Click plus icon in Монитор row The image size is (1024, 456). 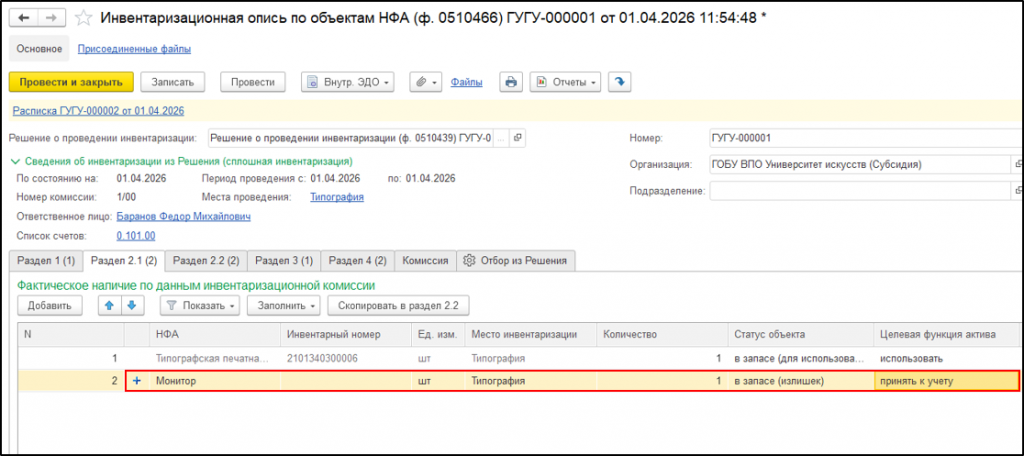(x=136, y=381)
